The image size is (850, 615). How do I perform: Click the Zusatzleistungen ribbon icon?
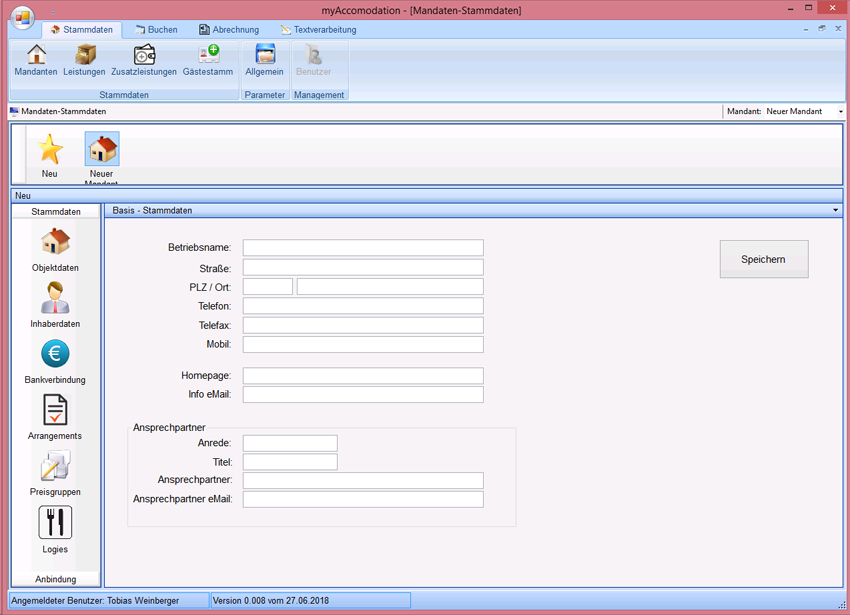[144, 60]
